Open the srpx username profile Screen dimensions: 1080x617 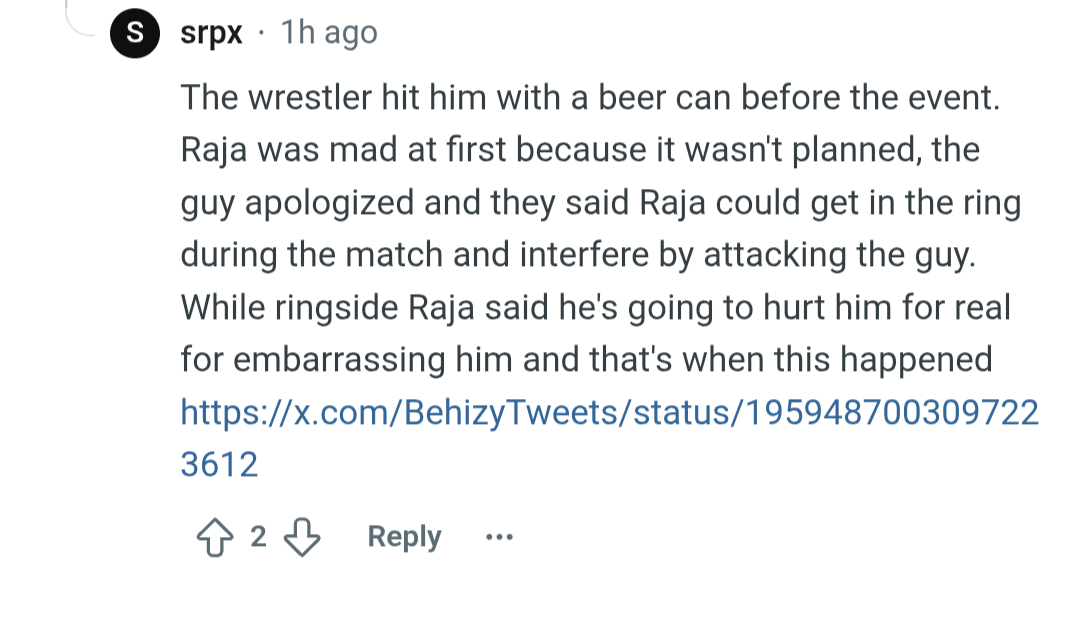[x=211, y=33]
